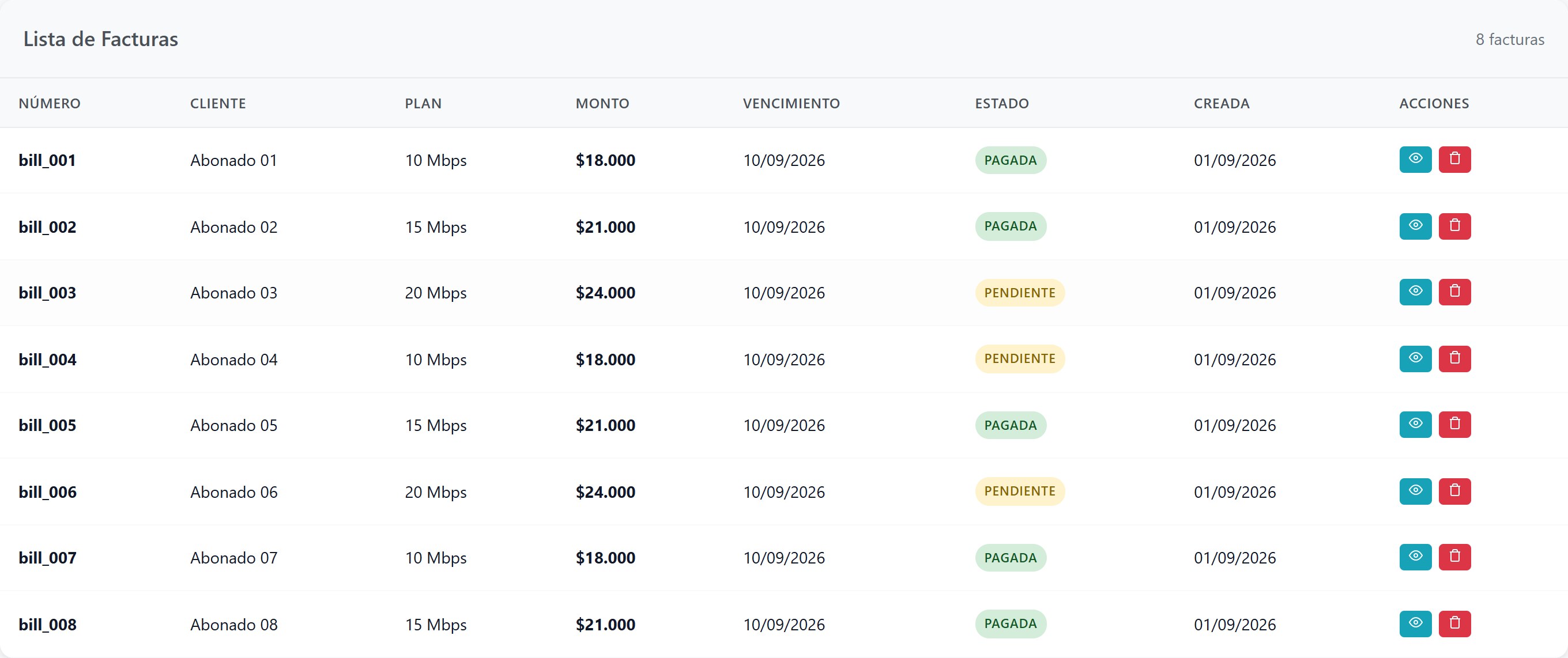The image size is (1568, 658).
Task: Click the 'Lista de Facturas' heading
Action: (100, 39)
